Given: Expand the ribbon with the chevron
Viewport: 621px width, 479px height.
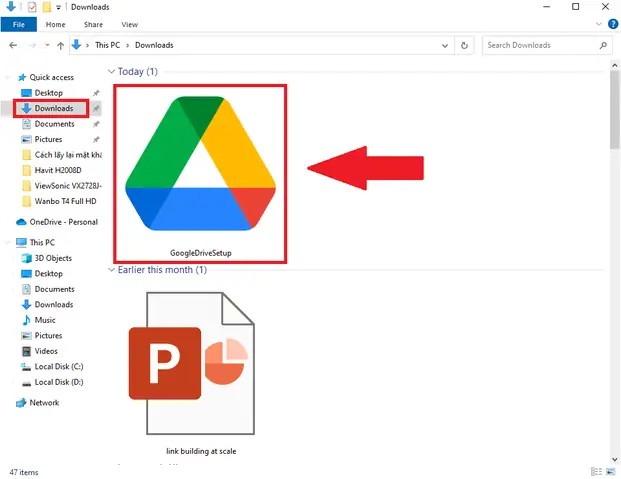Looking at the screenshot, I should (598, 24).
